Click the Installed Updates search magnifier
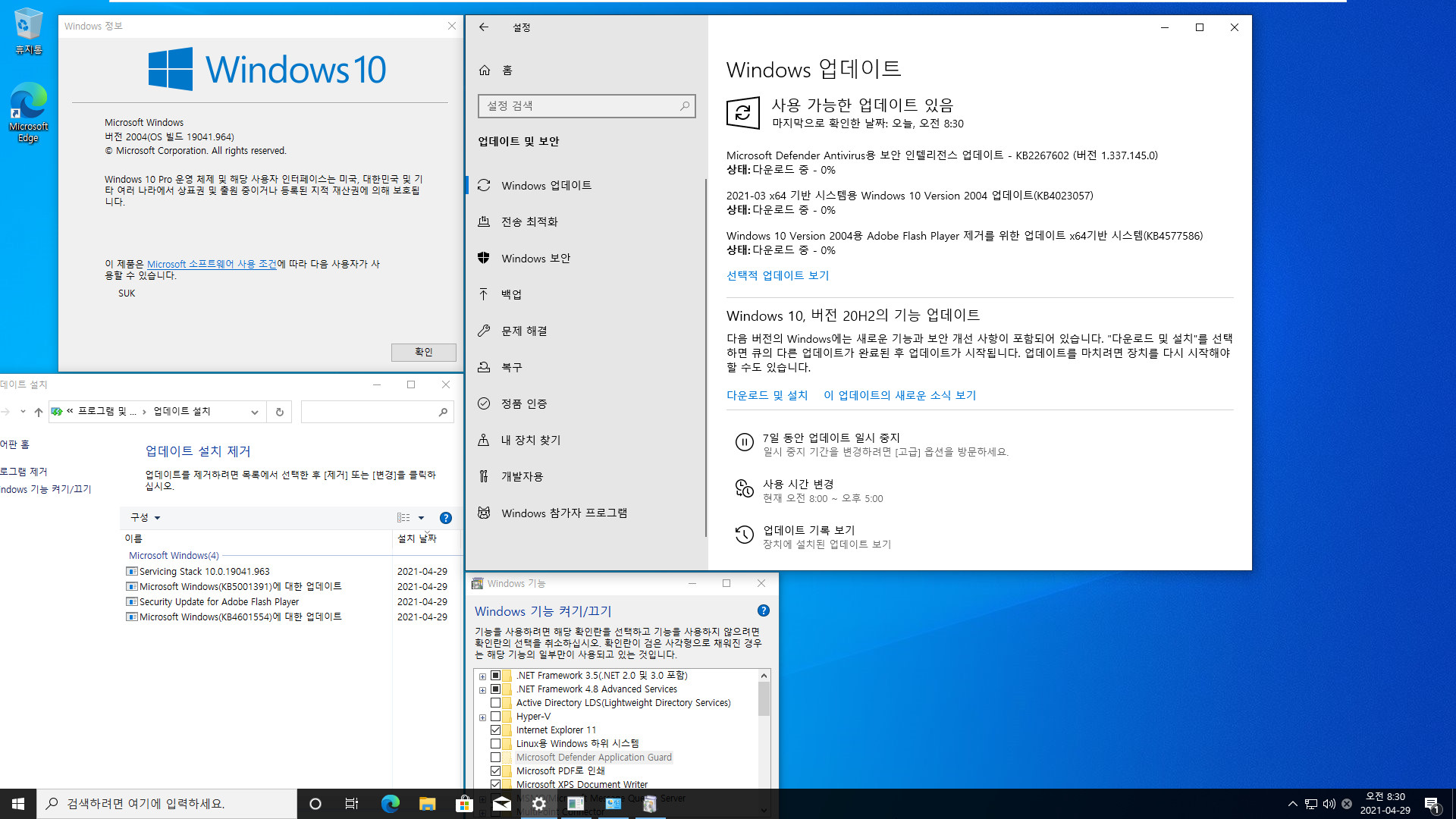1456x819 pixels. tap(444, 412)
